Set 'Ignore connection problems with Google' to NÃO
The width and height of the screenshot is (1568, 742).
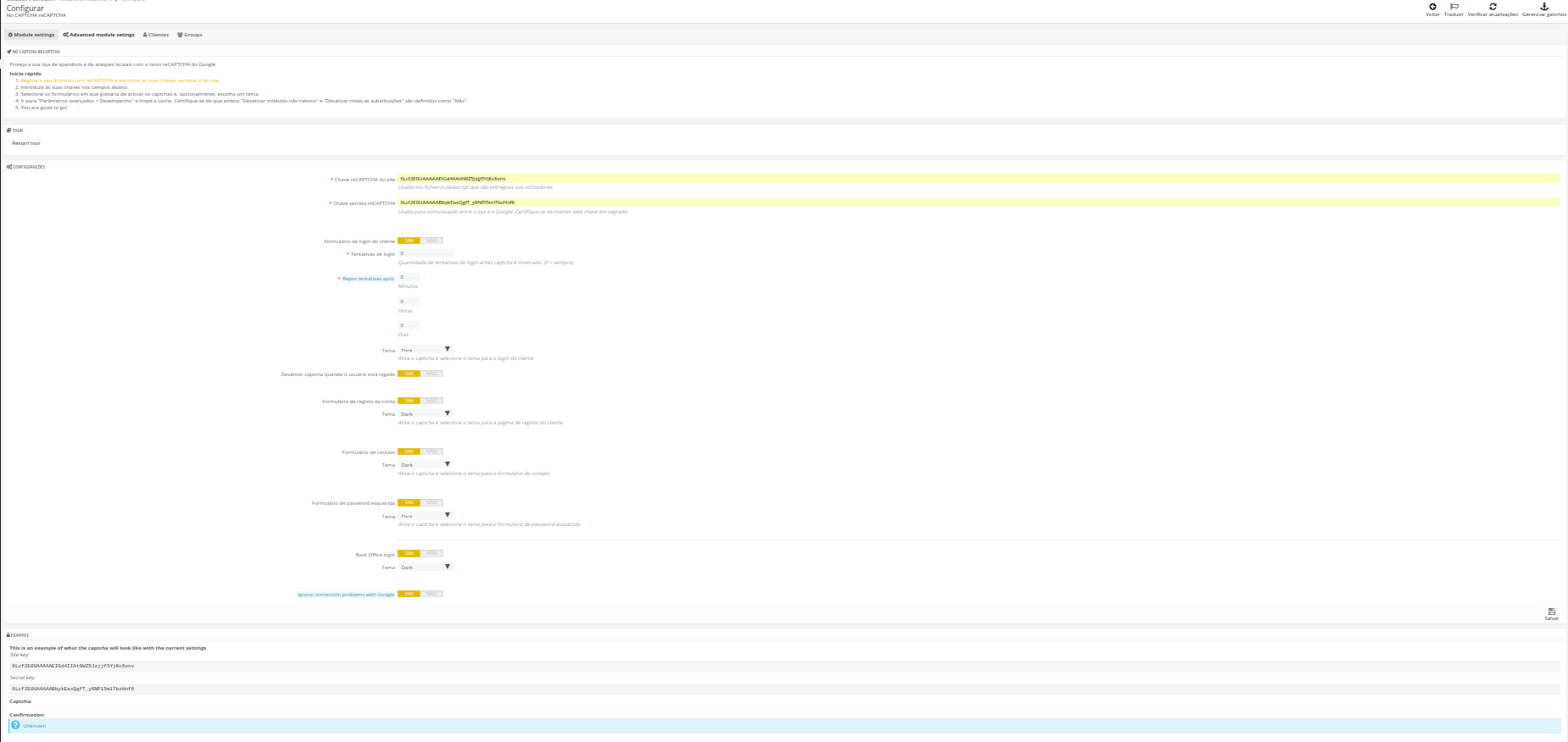pyautogui.click(x=431, y=594)
